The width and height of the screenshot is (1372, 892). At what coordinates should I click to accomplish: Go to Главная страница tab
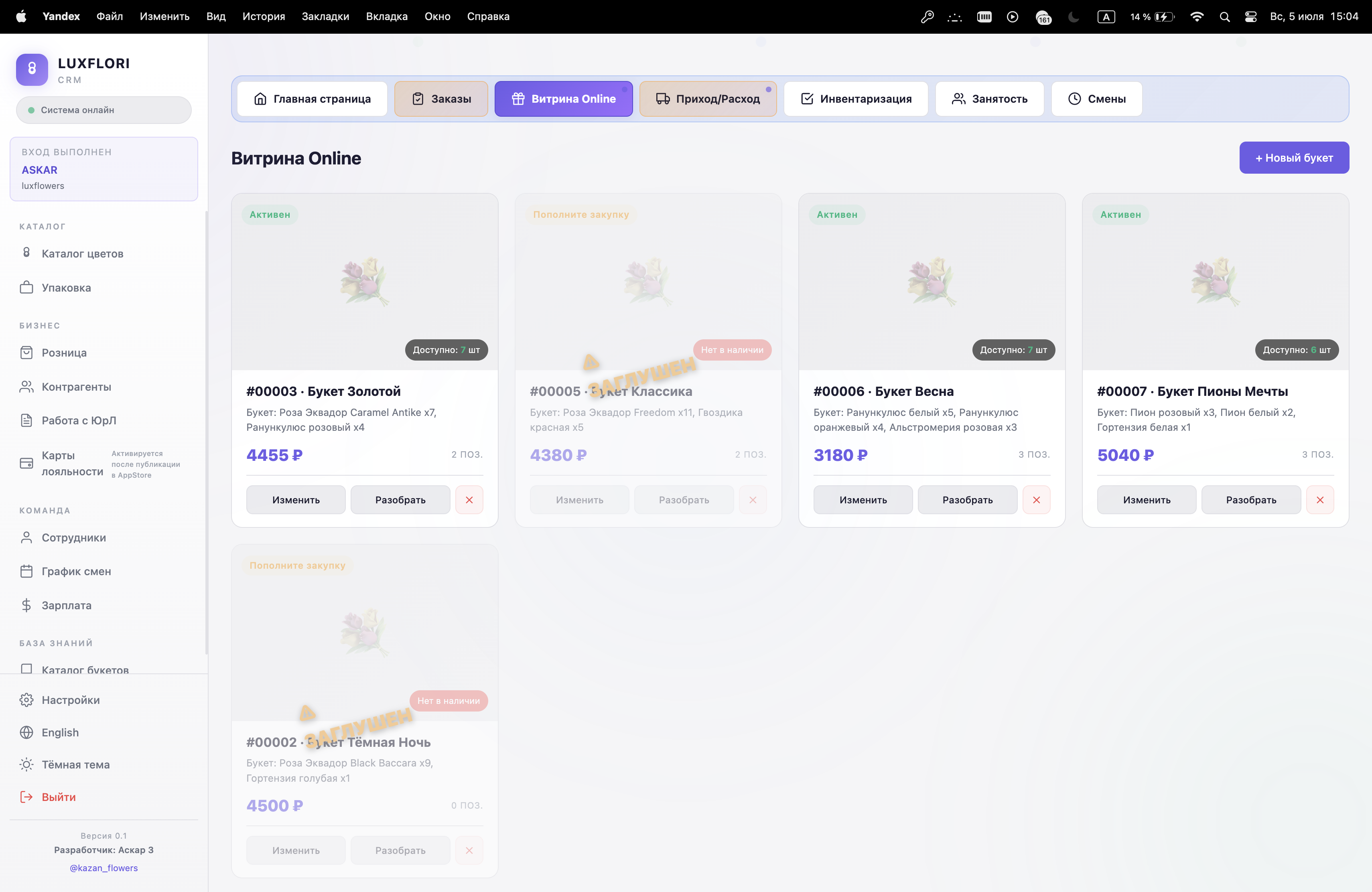pyautogui.click(x=312, y=99)
